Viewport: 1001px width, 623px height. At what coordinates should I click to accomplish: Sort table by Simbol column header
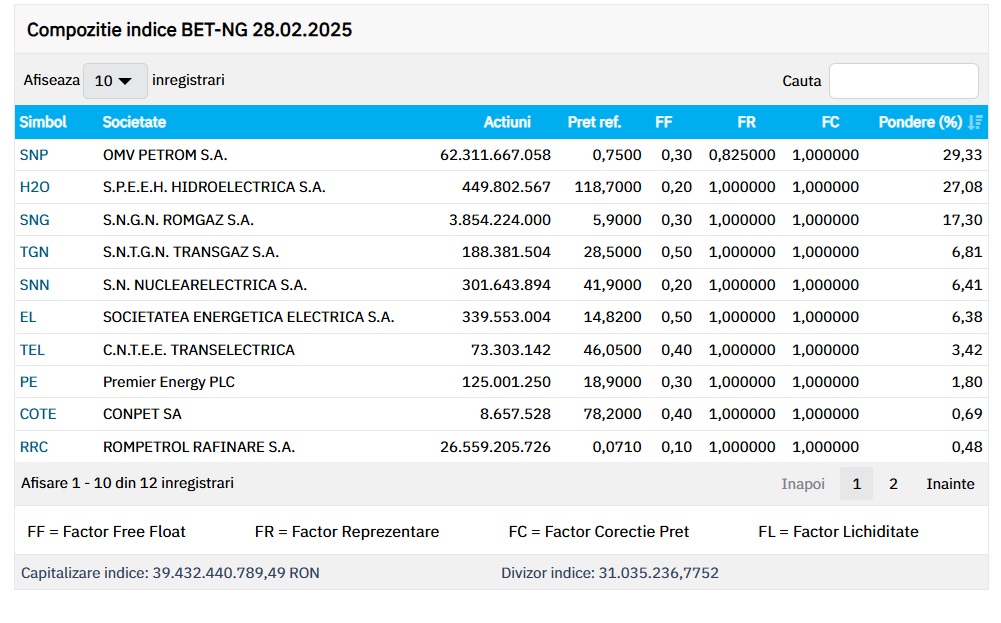pyautogui.click(x=43, y=122)
